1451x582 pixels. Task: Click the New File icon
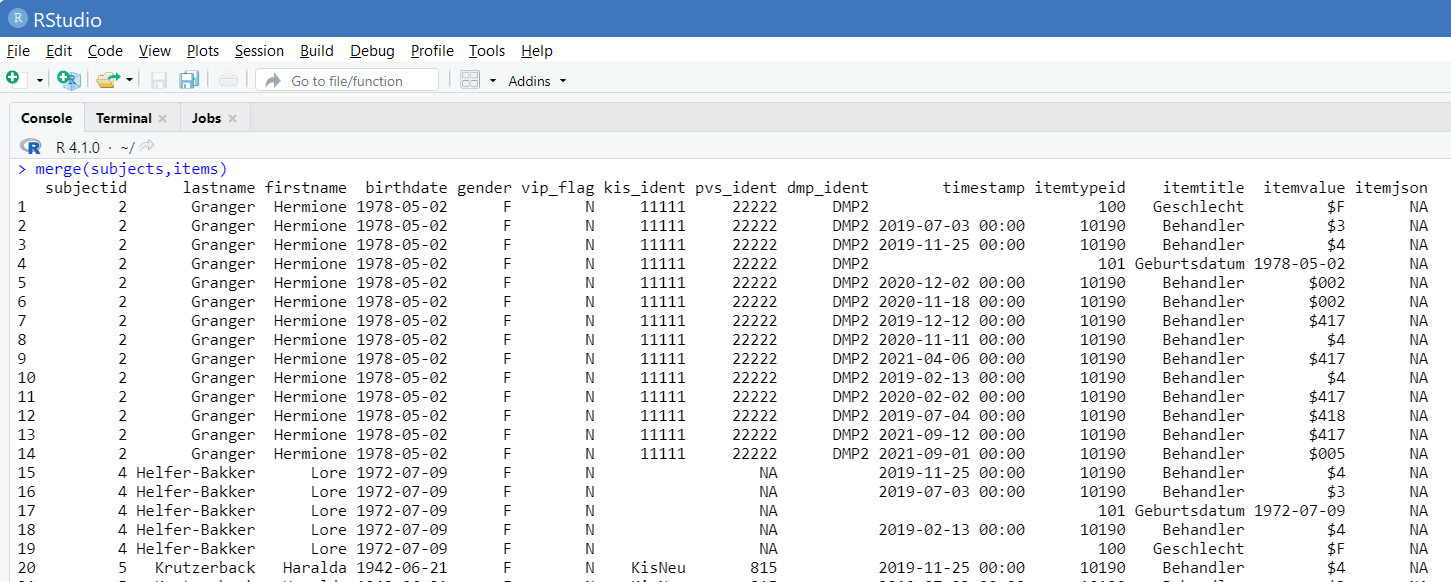point(13,80)
